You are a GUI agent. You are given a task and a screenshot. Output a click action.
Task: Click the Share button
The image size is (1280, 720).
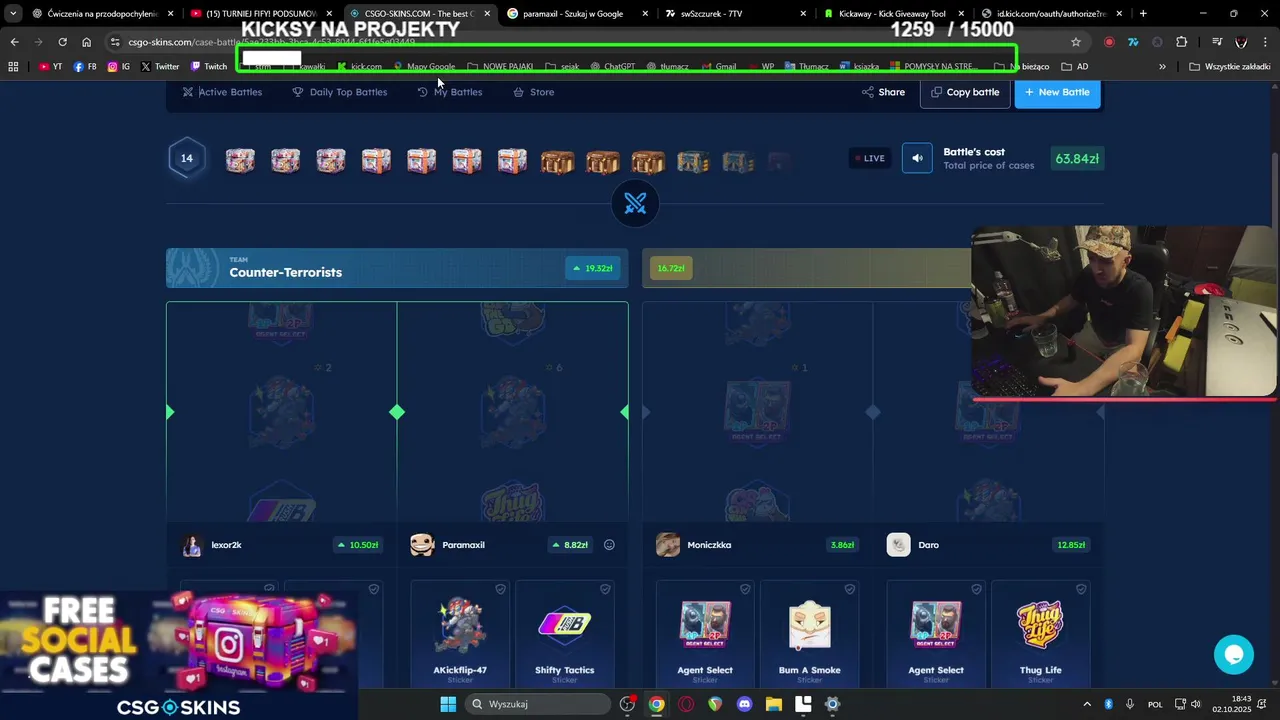883,92
